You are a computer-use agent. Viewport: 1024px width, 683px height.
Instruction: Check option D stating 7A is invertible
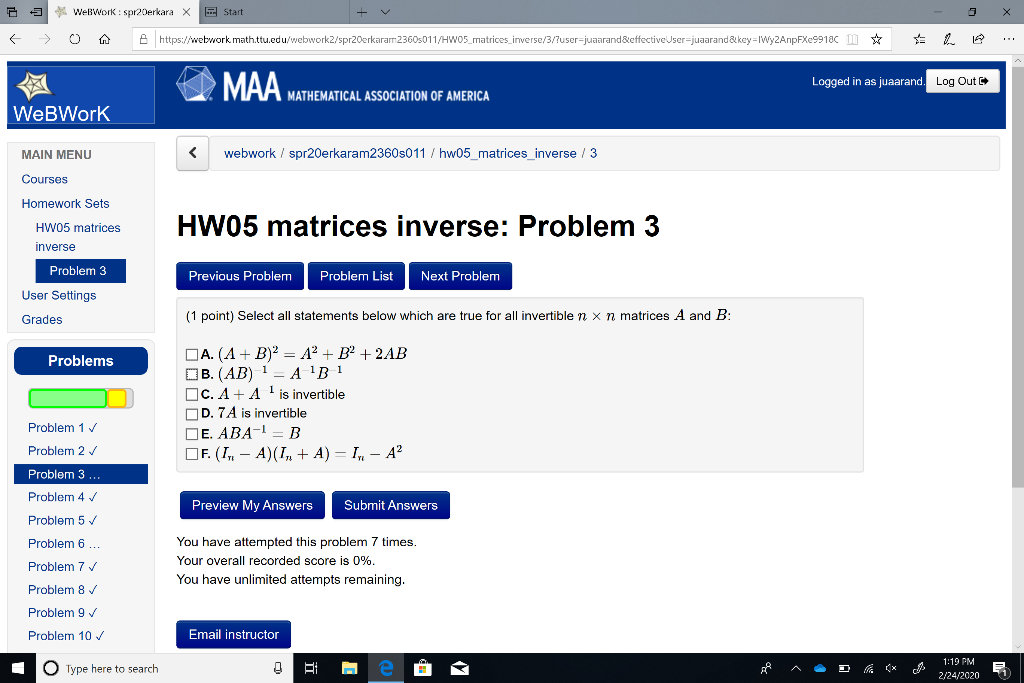click(x=190, y=412)
